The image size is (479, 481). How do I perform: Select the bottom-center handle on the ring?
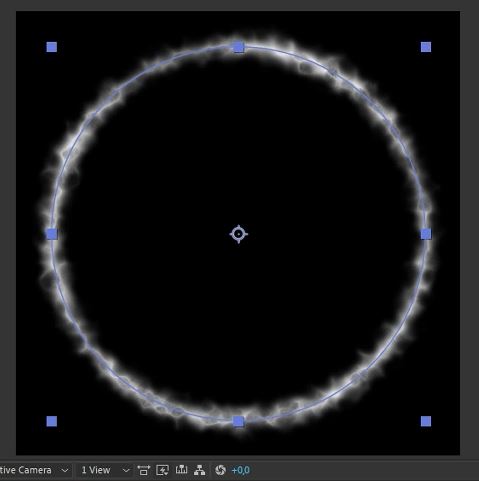click(x=239, y=421)
